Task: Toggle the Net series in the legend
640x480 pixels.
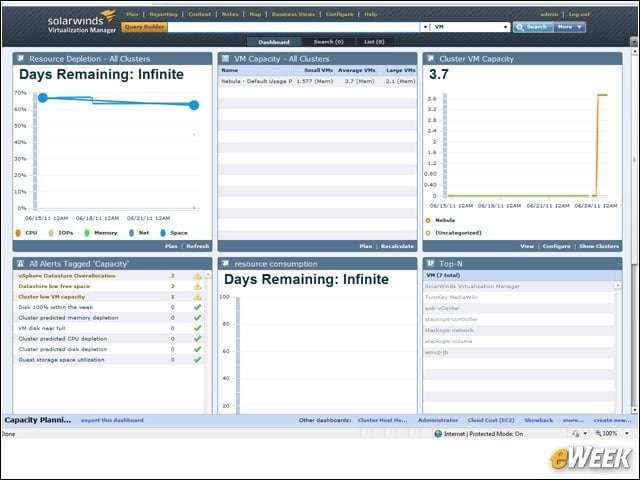Action: click(x=139, y=233)
